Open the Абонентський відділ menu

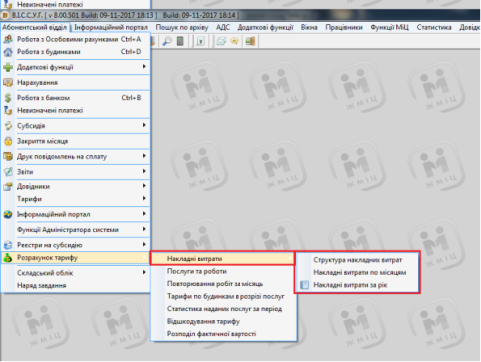click(35, 27)
